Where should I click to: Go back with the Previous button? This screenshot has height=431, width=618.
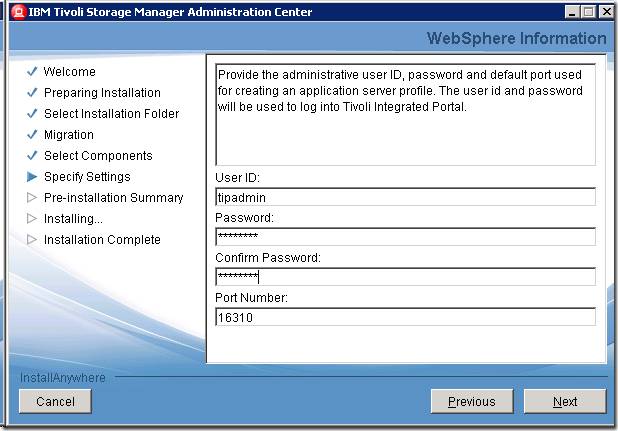tap(471, 401)
